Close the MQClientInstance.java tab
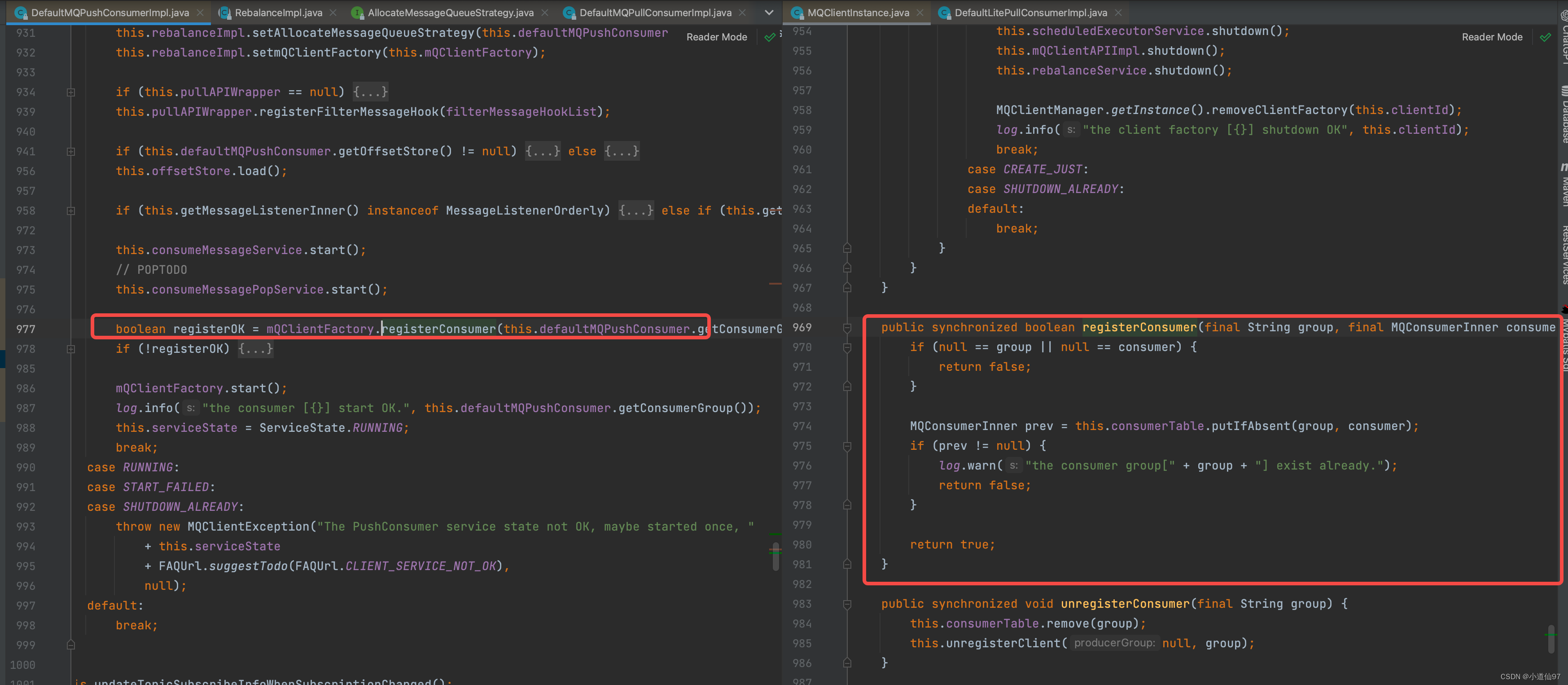Viewport: 1568px width, 685px height. click(920, 12)
